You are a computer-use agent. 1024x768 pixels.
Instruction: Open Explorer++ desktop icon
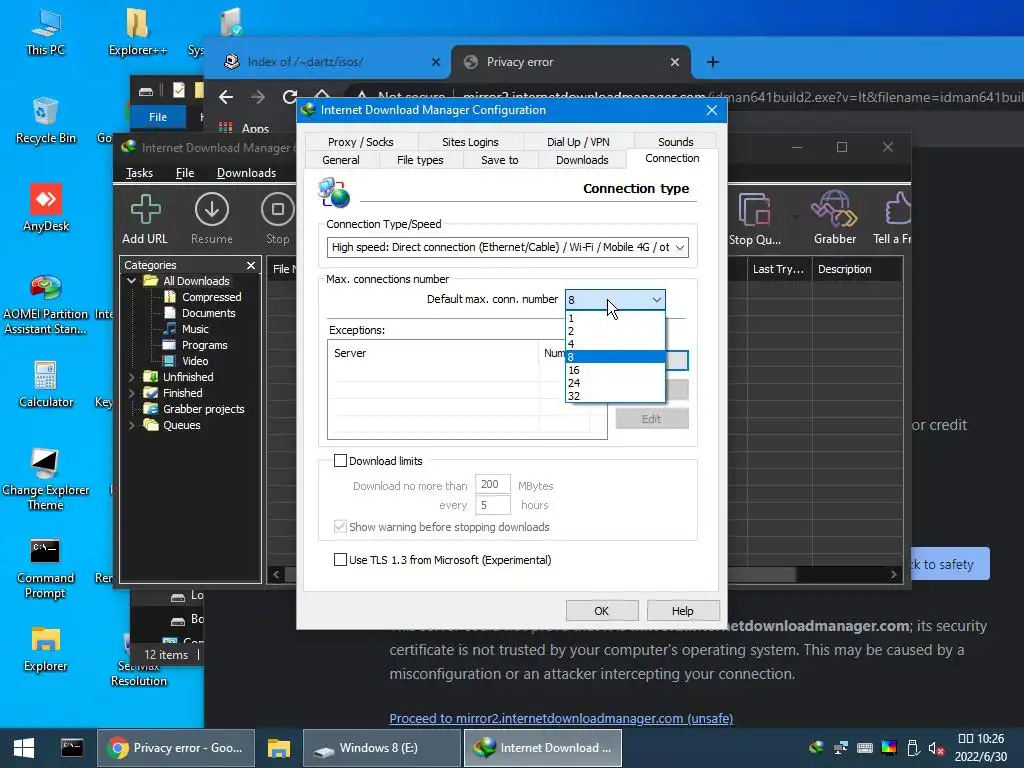pos(137,31)
